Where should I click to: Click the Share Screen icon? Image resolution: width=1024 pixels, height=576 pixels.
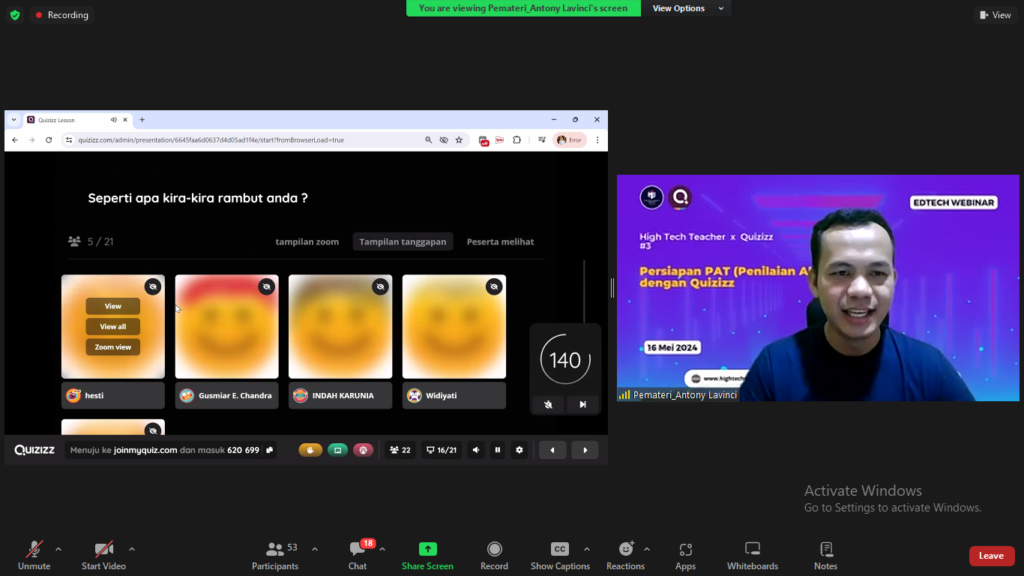point(427,549)
